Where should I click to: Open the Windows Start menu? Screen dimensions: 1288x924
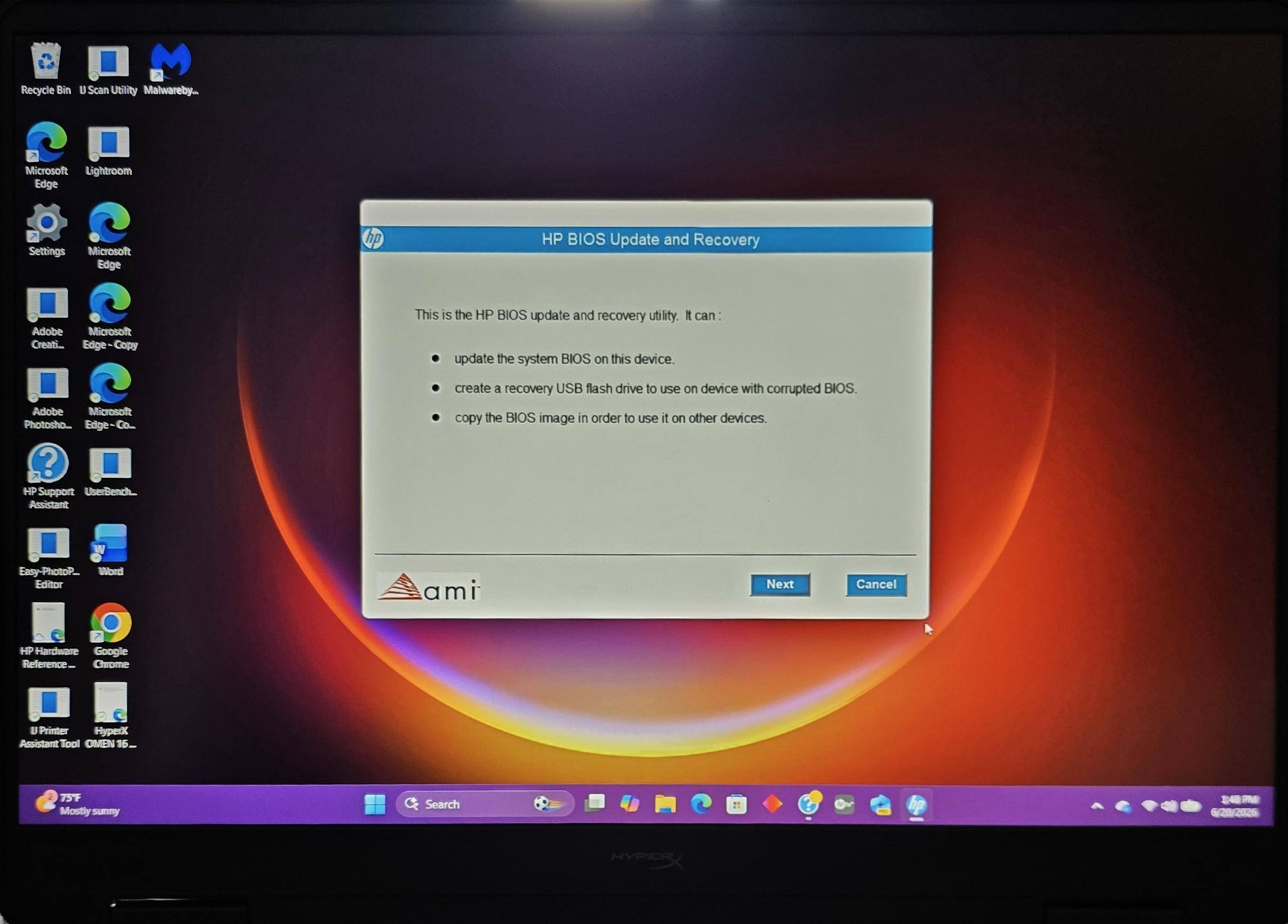coord(374,804)
